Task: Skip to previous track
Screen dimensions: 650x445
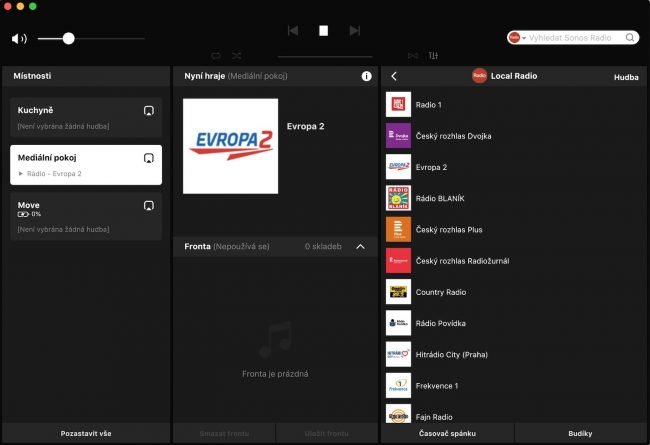Action: coord(293,31)
